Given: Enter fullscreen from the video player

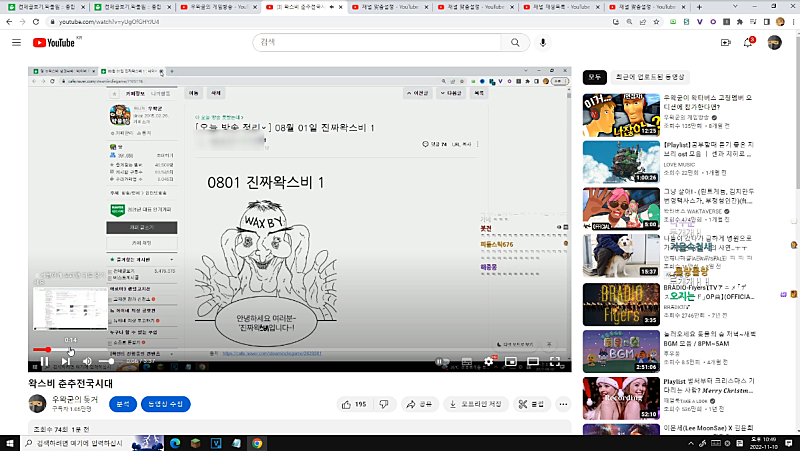Looking at the screenshot, I should [x=555, y=362].
